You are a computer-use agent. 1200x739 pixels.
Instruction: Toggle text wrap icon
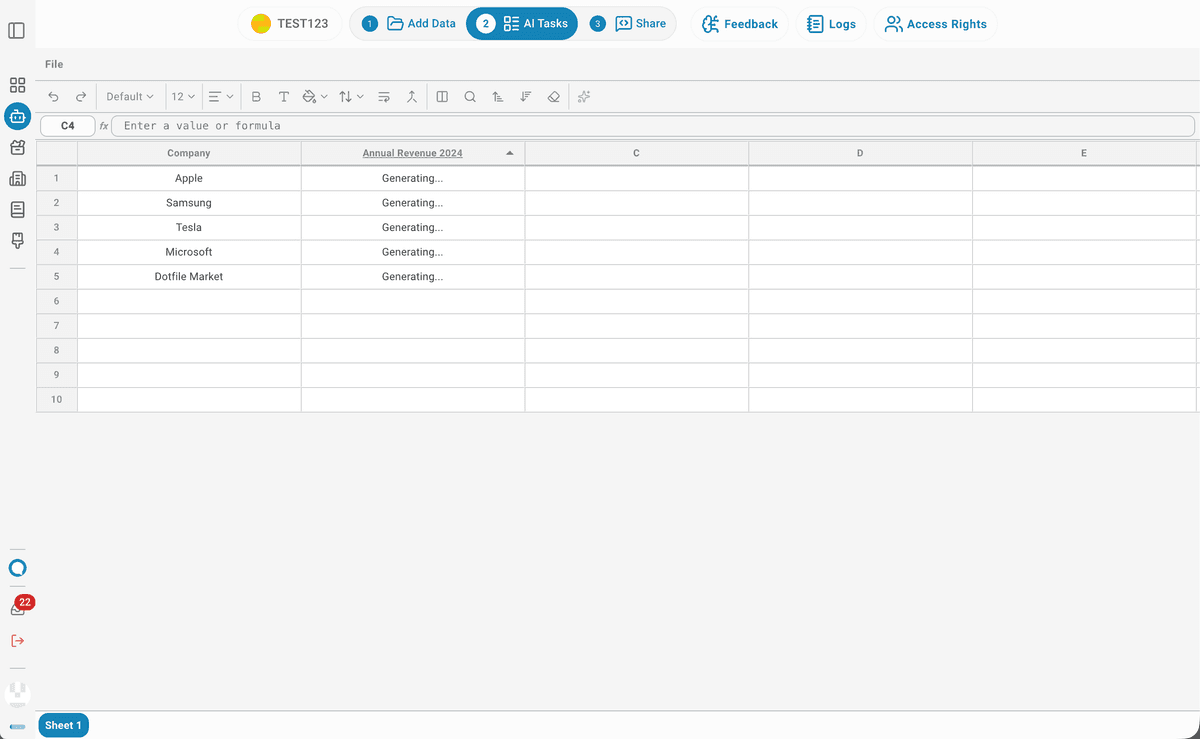(x=384, y=97)
